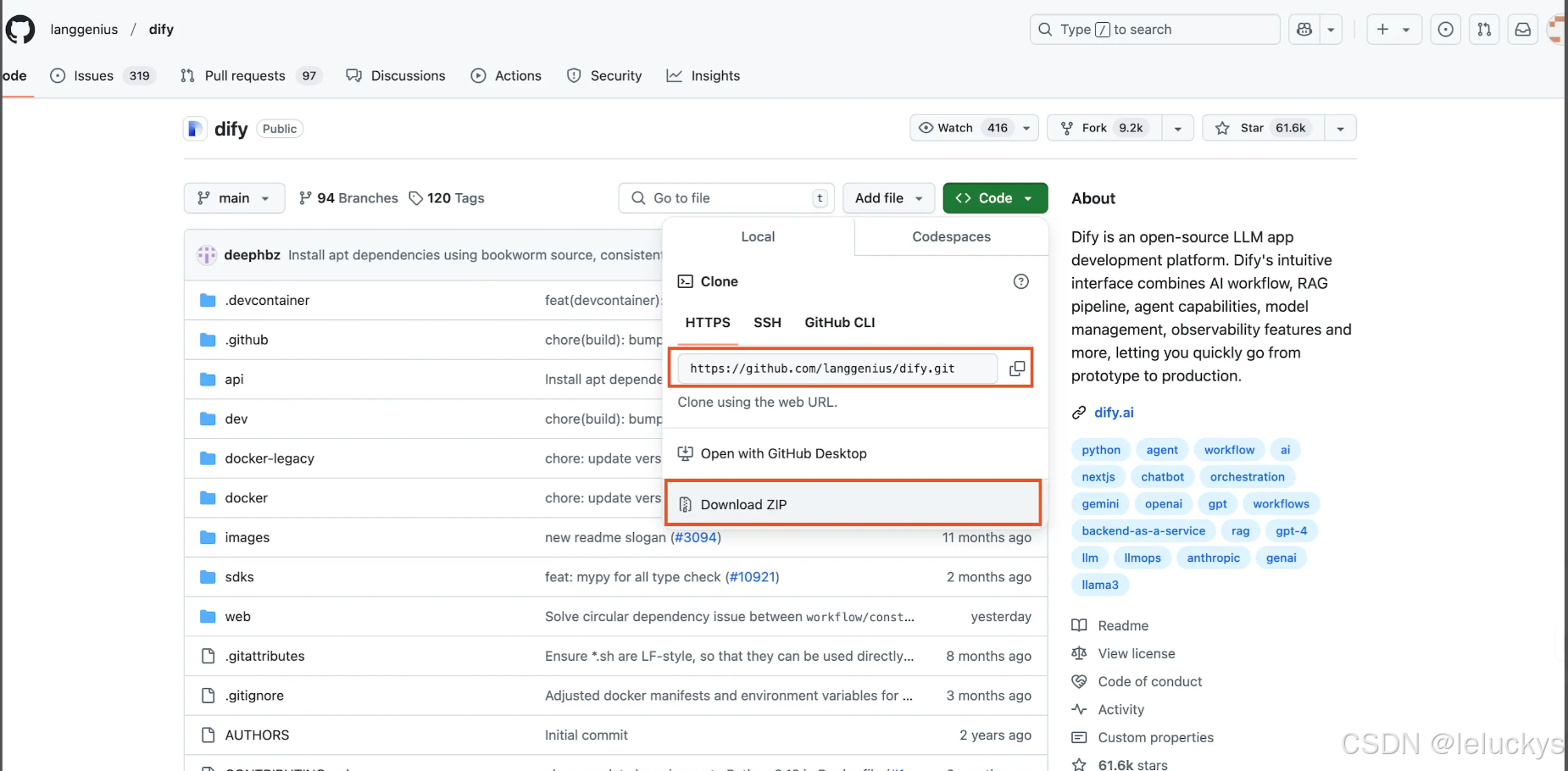The width and height of the screenshot is (1568, 771).
Task: Click the orchestration topic tag
Action: pos(1247,477)
